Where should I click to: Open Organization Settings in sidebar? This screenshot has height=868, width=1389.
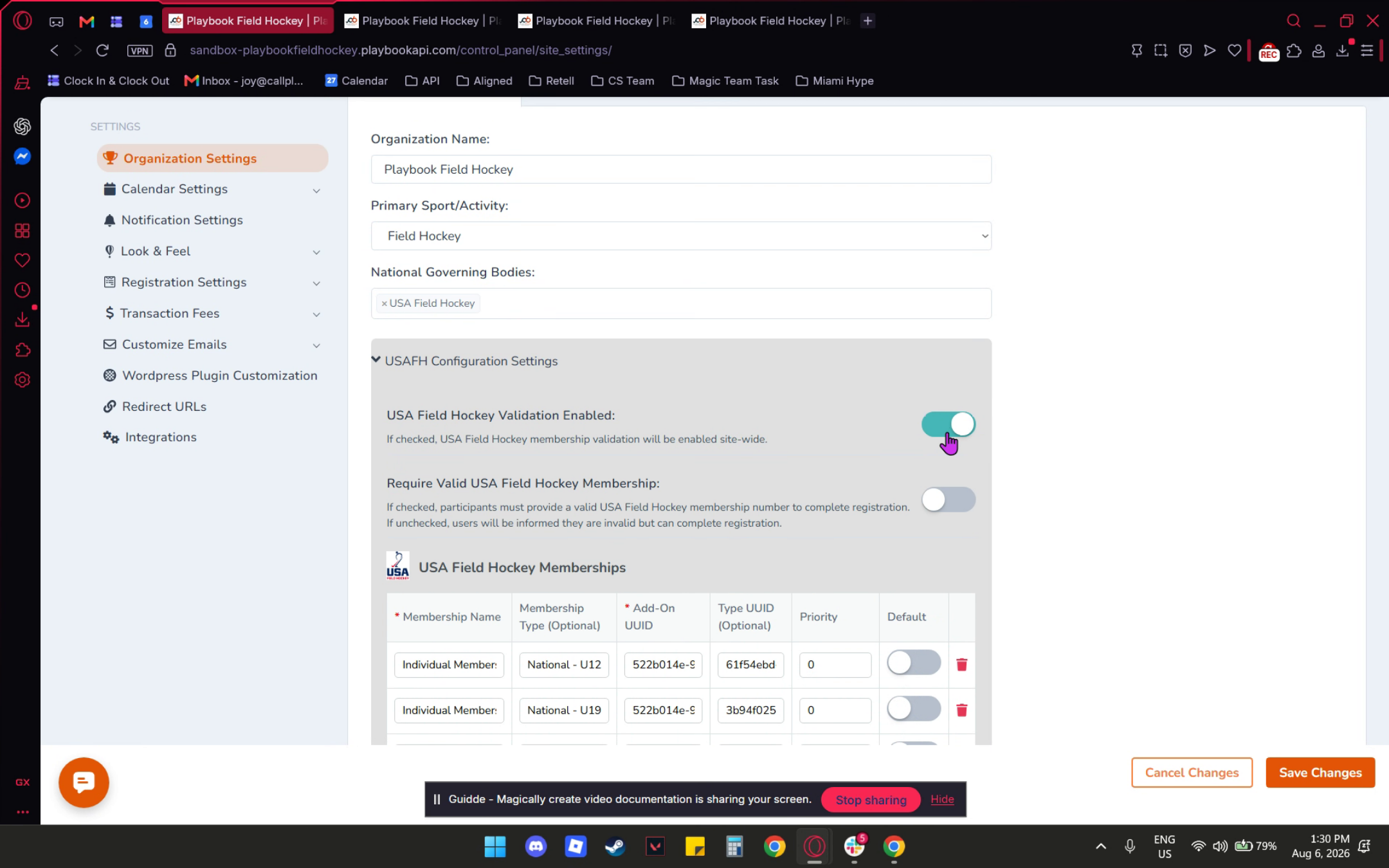(x=212, y=158)
